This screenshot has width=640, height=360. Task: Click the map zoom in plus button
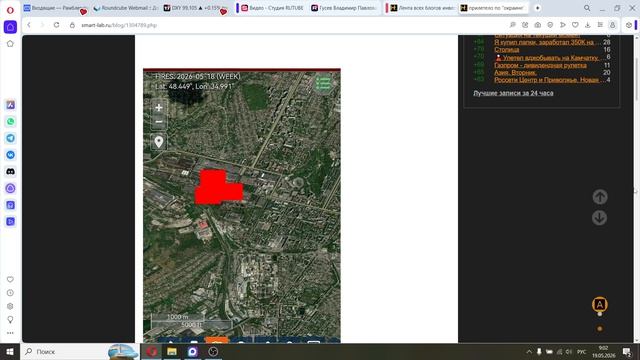(159, 107)
